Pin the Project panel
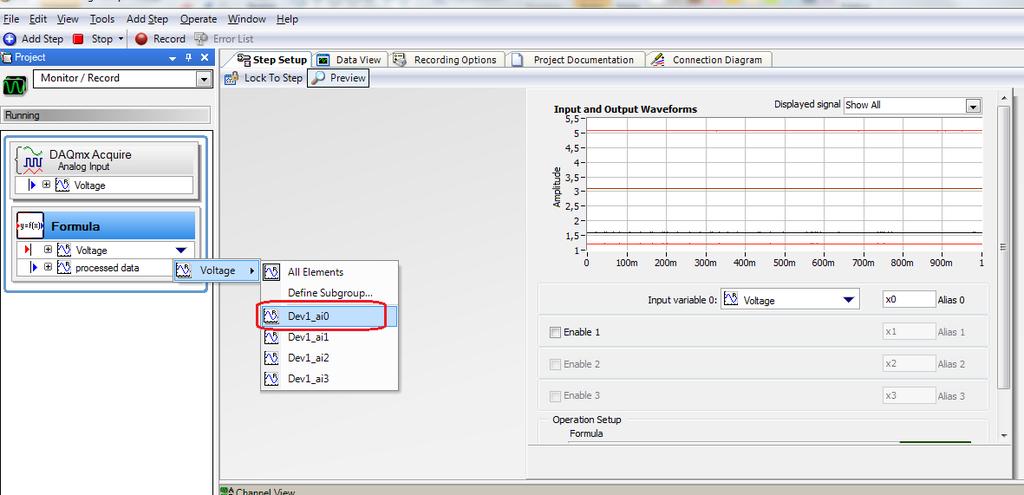The width and height of the screenshot is (1024, 495). point(189,58)
